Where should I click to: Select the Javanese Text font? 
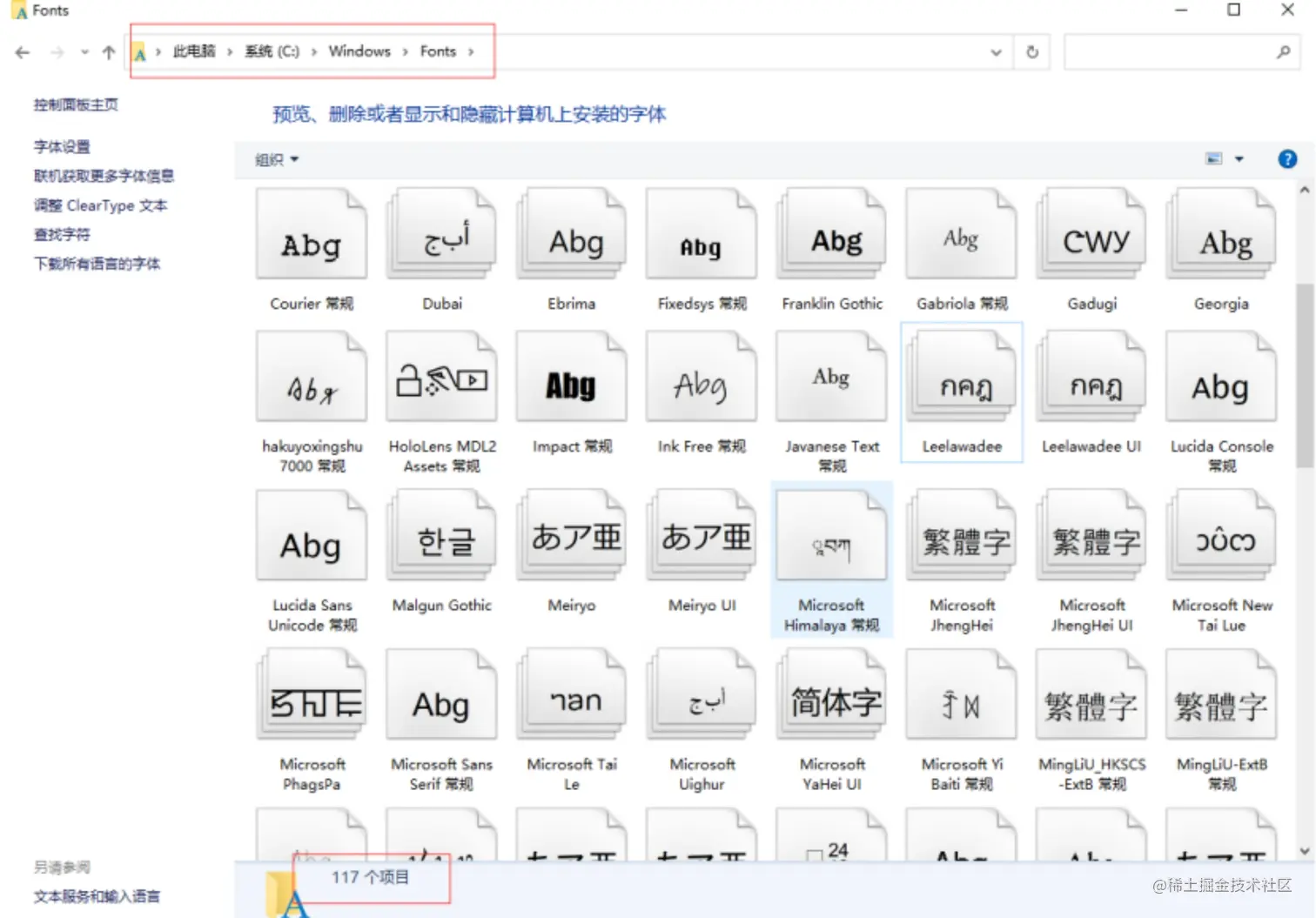pos(832,377)
